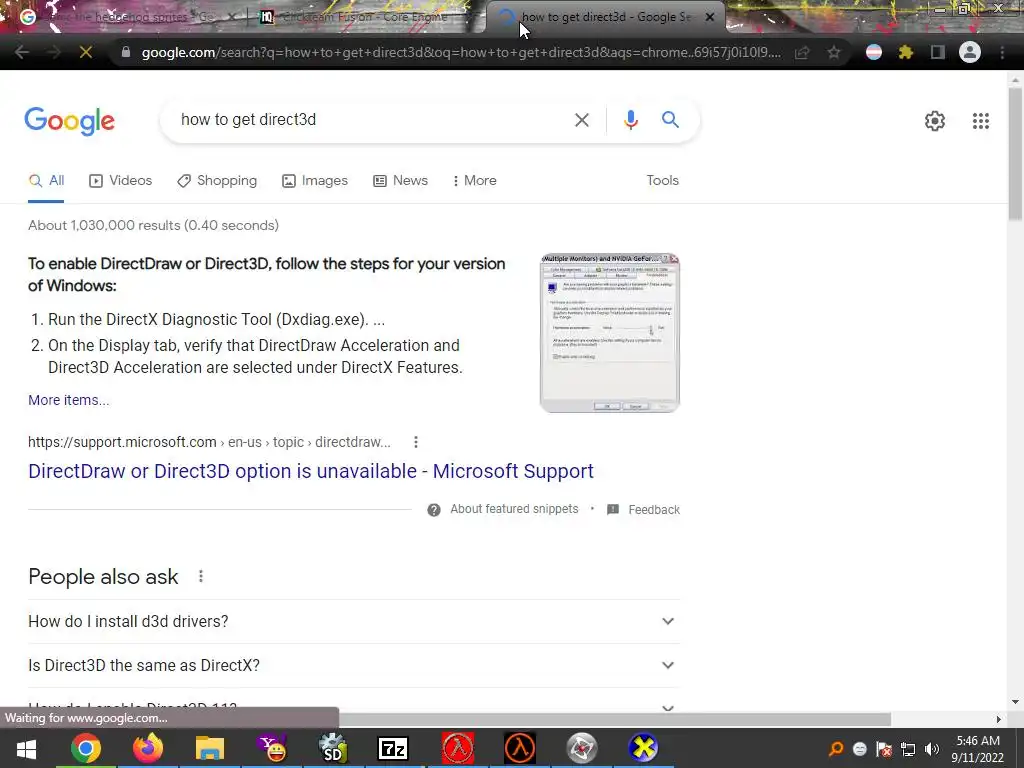This screenshot has height=768, width=1024.
Task: Click the horizontal scrollbar thumb
Action: [x=615, y=719]
